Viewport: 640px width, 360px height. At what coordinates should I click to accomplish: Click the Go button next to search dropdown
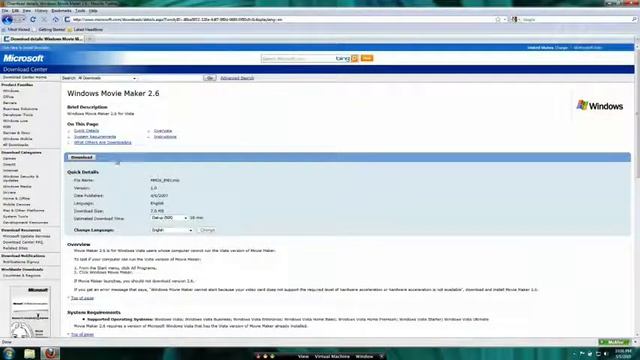pos(210,78)
